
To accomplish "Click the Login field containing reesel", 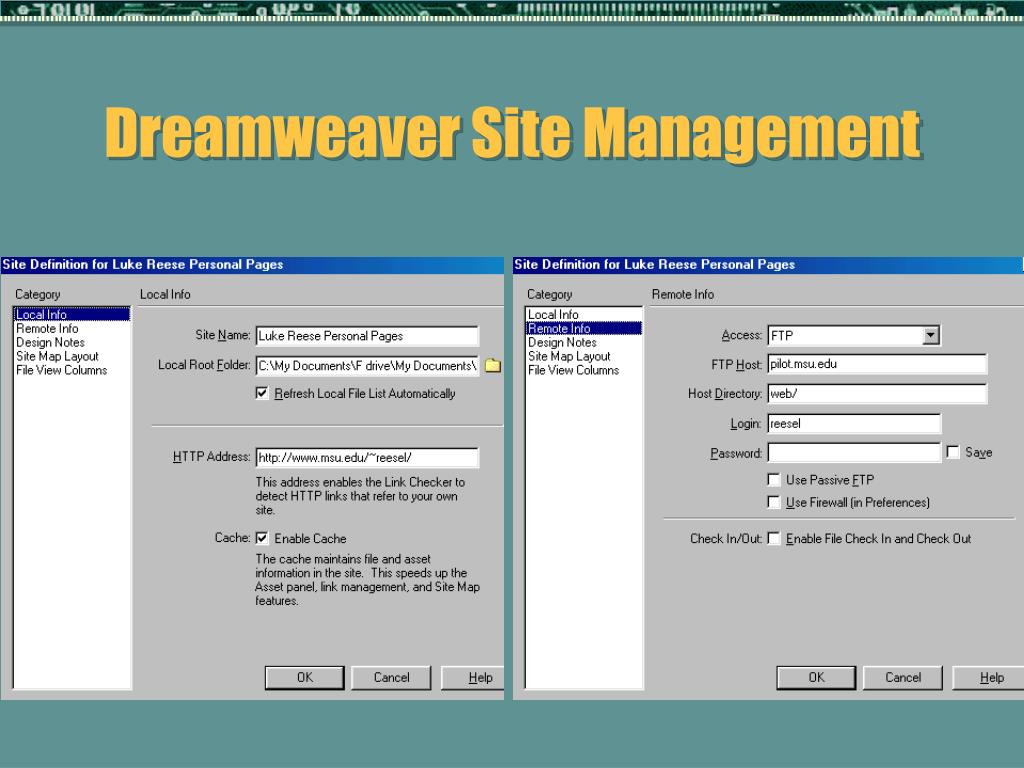I will coord(854,423).
